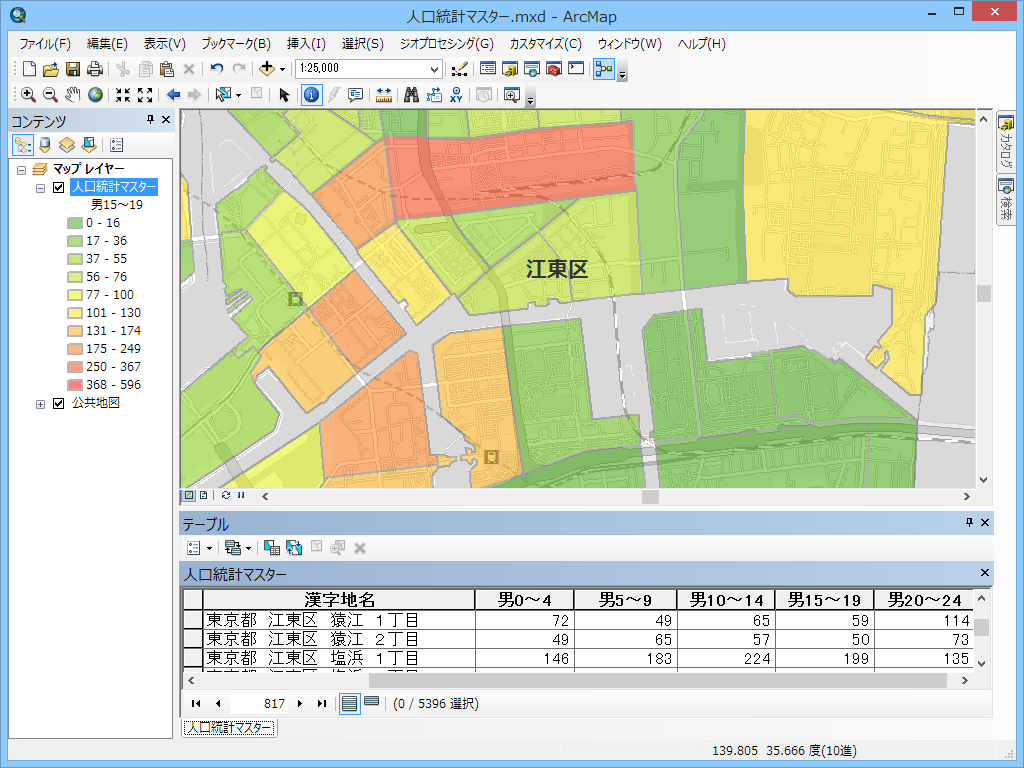The width and height of the screenshot is (1024, 768).
Task: Open the ArcToolbox window
Action: point(554,69)
